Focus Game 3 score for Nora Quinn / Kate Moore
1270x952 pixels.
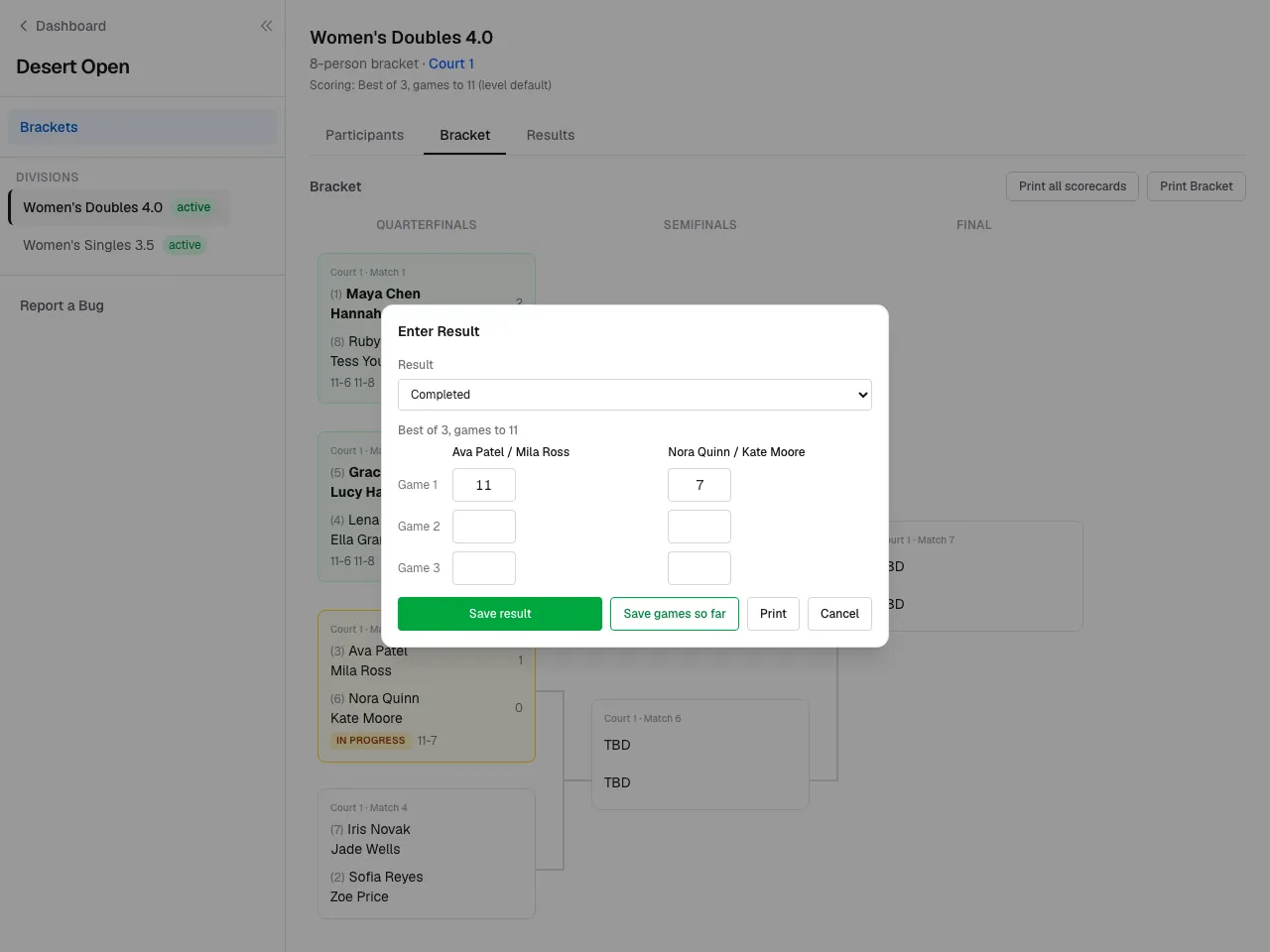pyautogui.click(x=699, y=568)
